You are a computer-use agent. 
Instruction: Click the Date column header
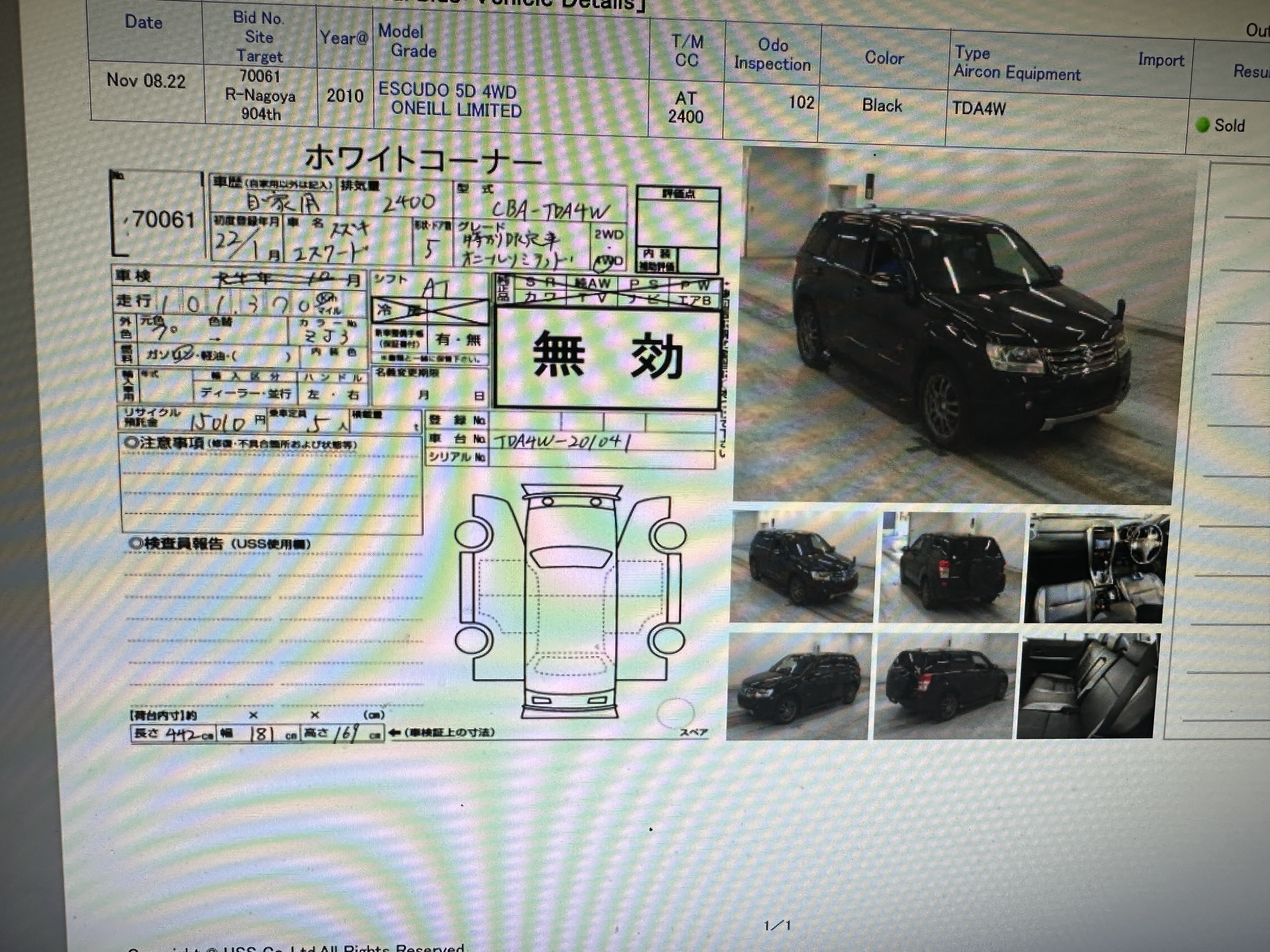(x=144, y=22)
